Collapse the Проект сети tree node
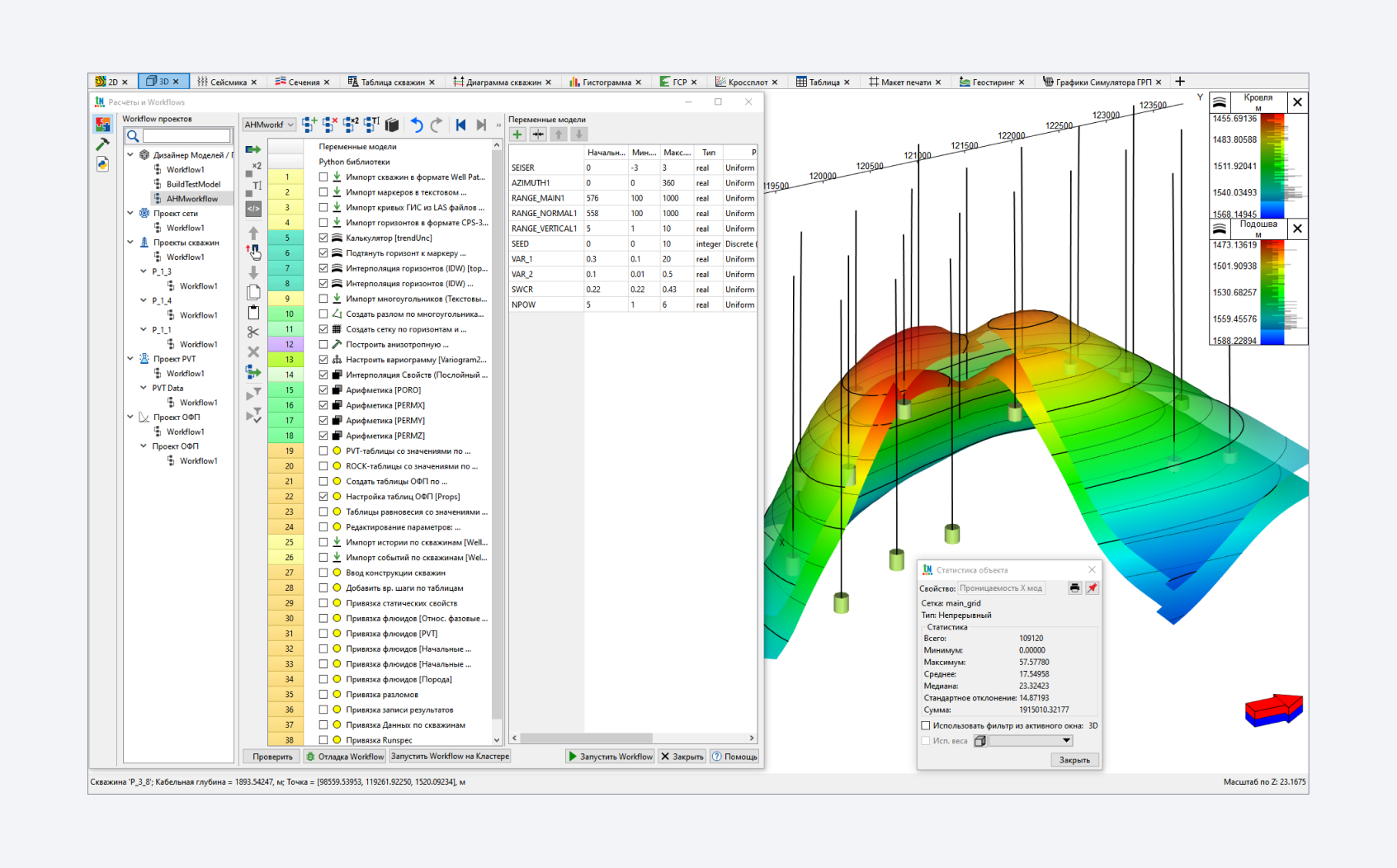The height and width of the screenshot is (868, 1397). pos(130,213)
